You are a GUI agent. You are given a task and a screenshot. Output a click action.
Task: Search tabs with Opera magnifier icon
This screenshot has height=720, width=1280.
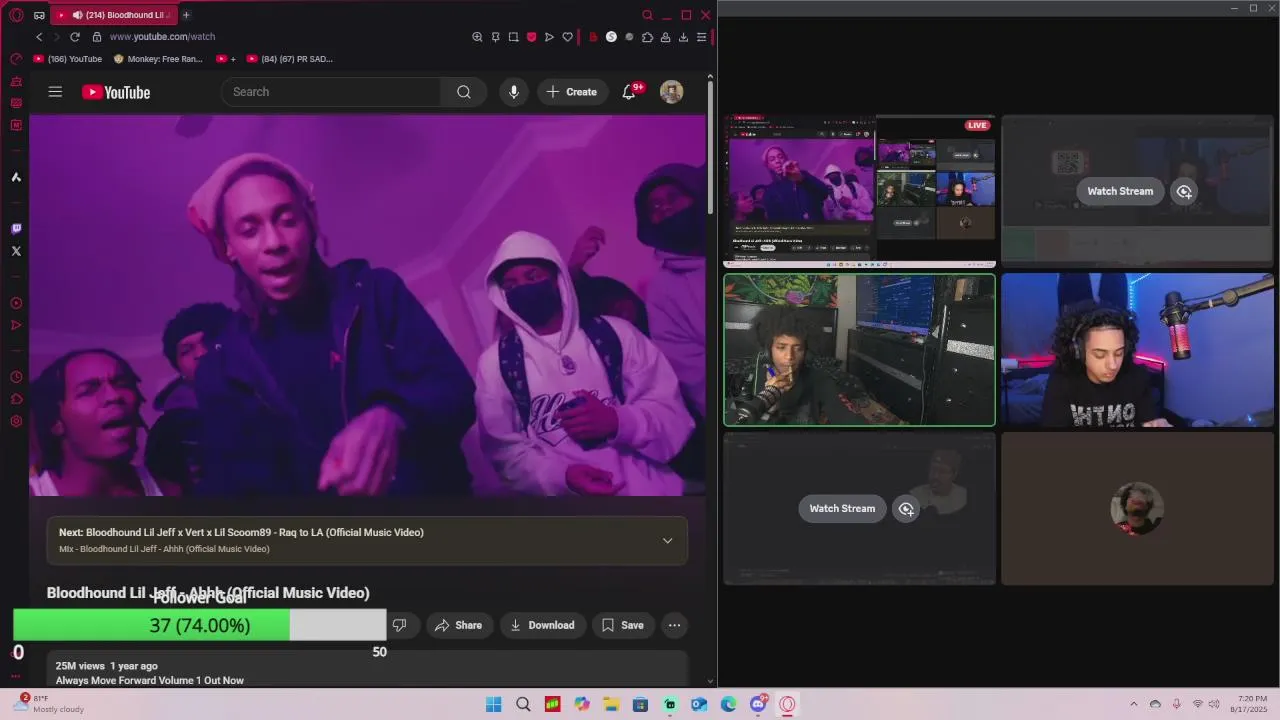[647, 15]
